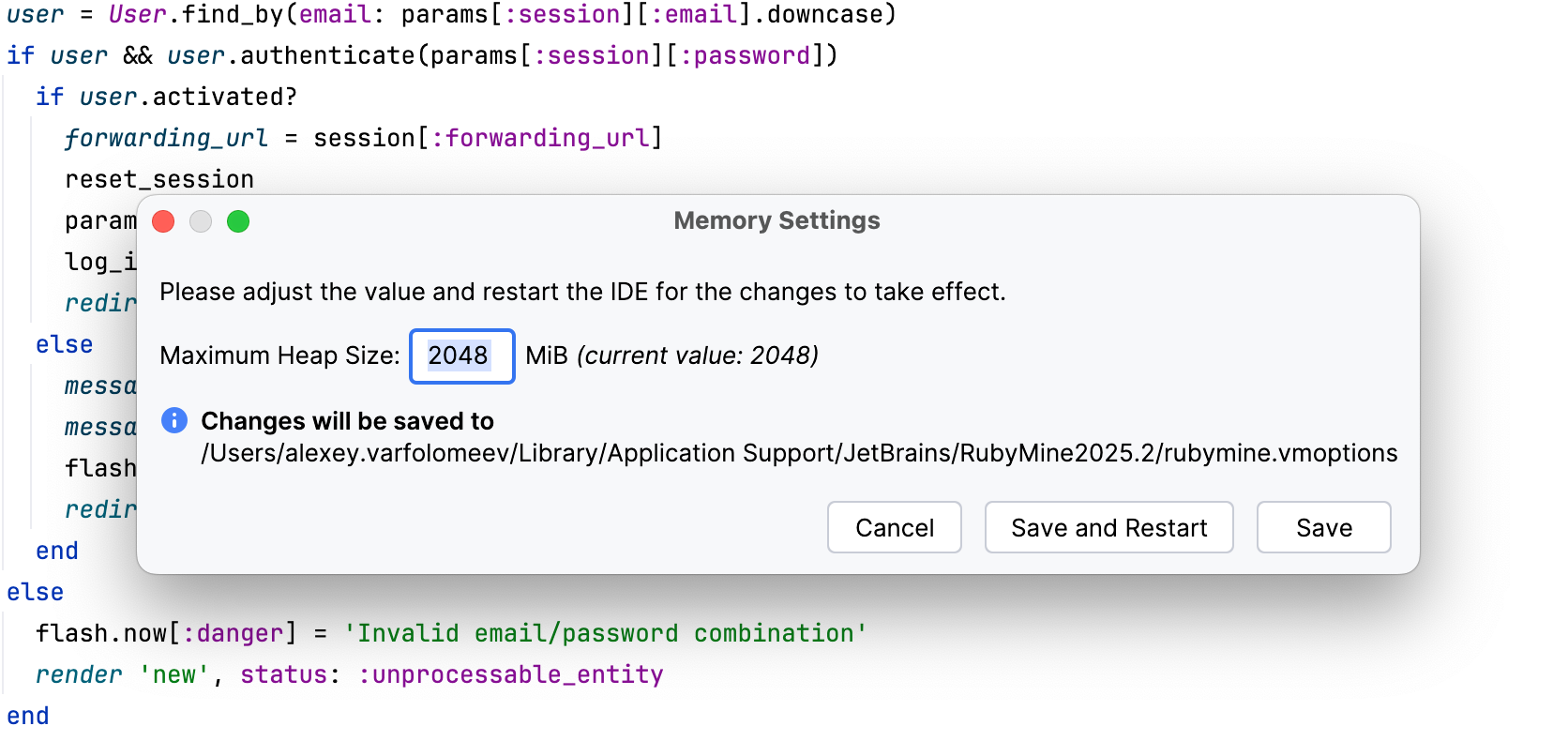Image resolution: width=1568 pixels, height=741 pixels.
Task: Click the Memory Settings dialog title
Action: click(x=776, y=220)
